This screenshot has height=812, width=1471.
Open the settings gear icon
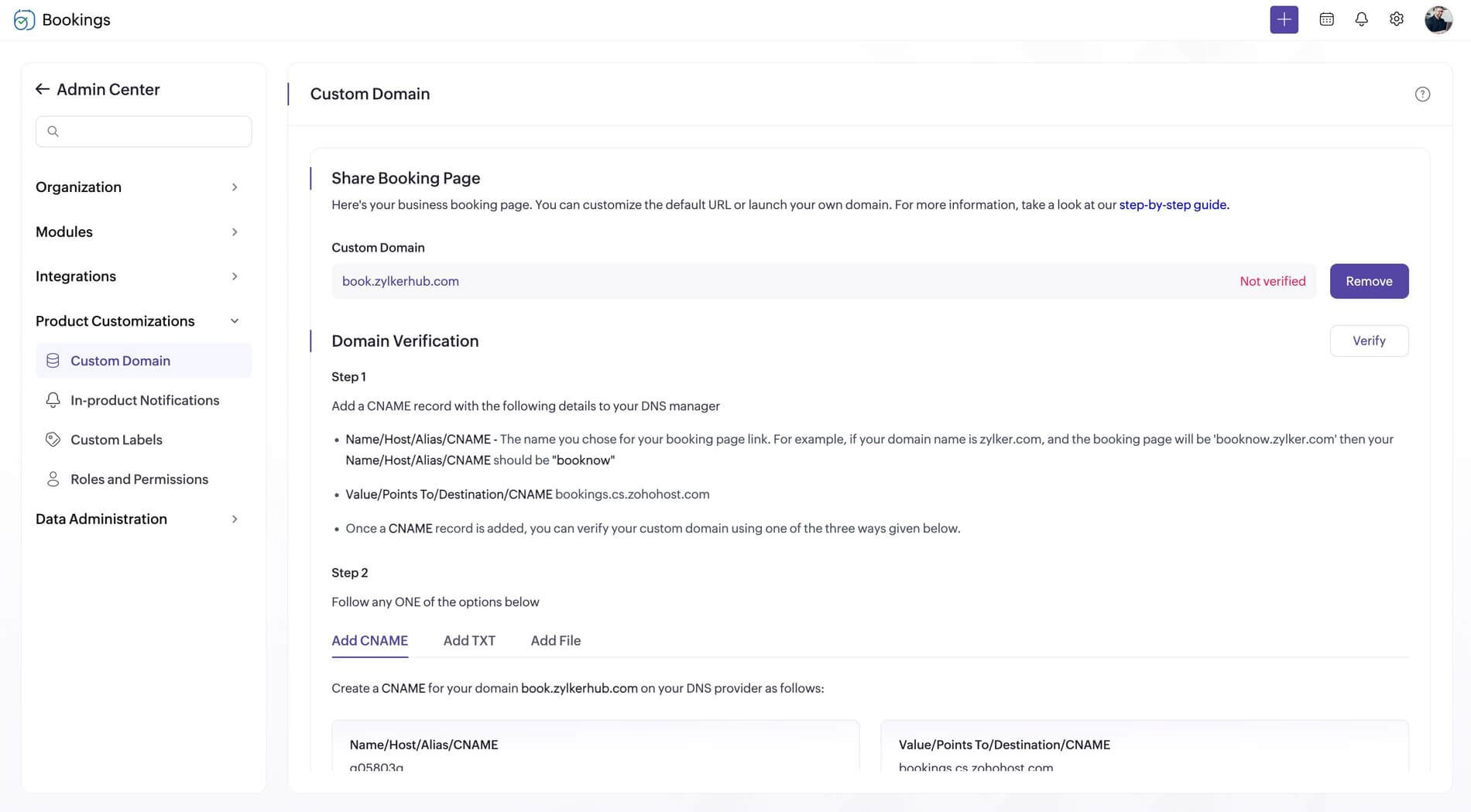(1396, 19)
